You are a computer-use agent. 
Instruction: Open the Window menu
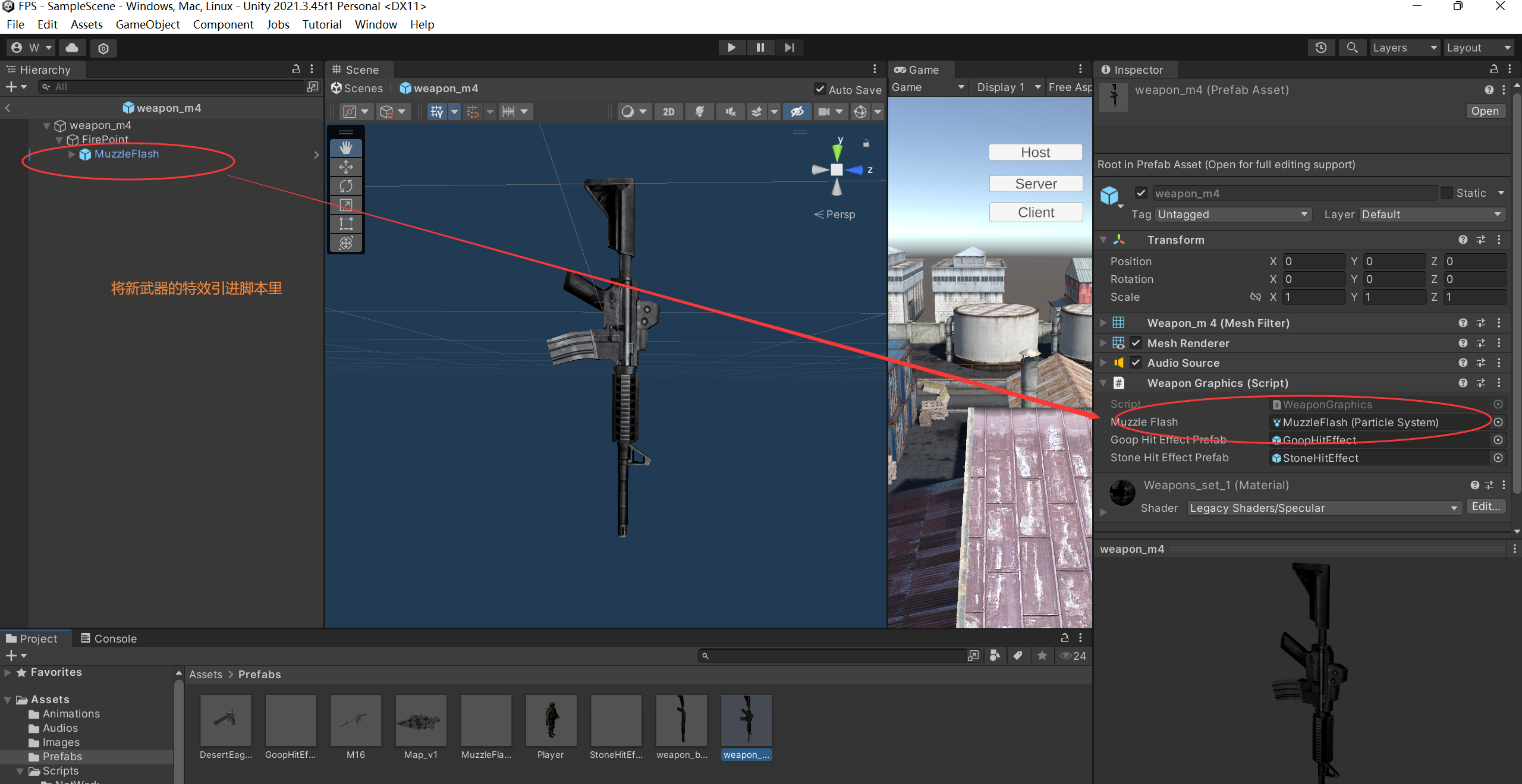coord(376,24)
